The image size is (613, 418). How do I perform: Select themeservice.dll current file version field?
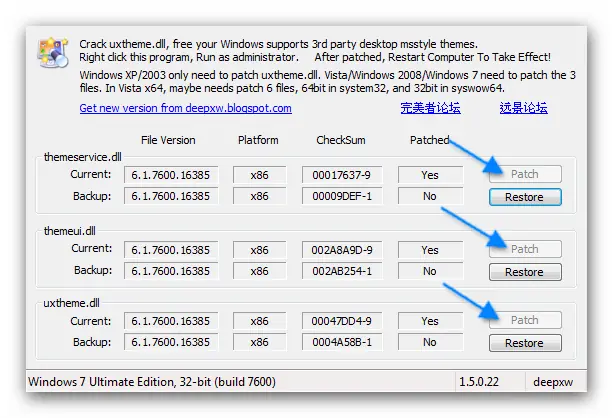tap(171, 175)
